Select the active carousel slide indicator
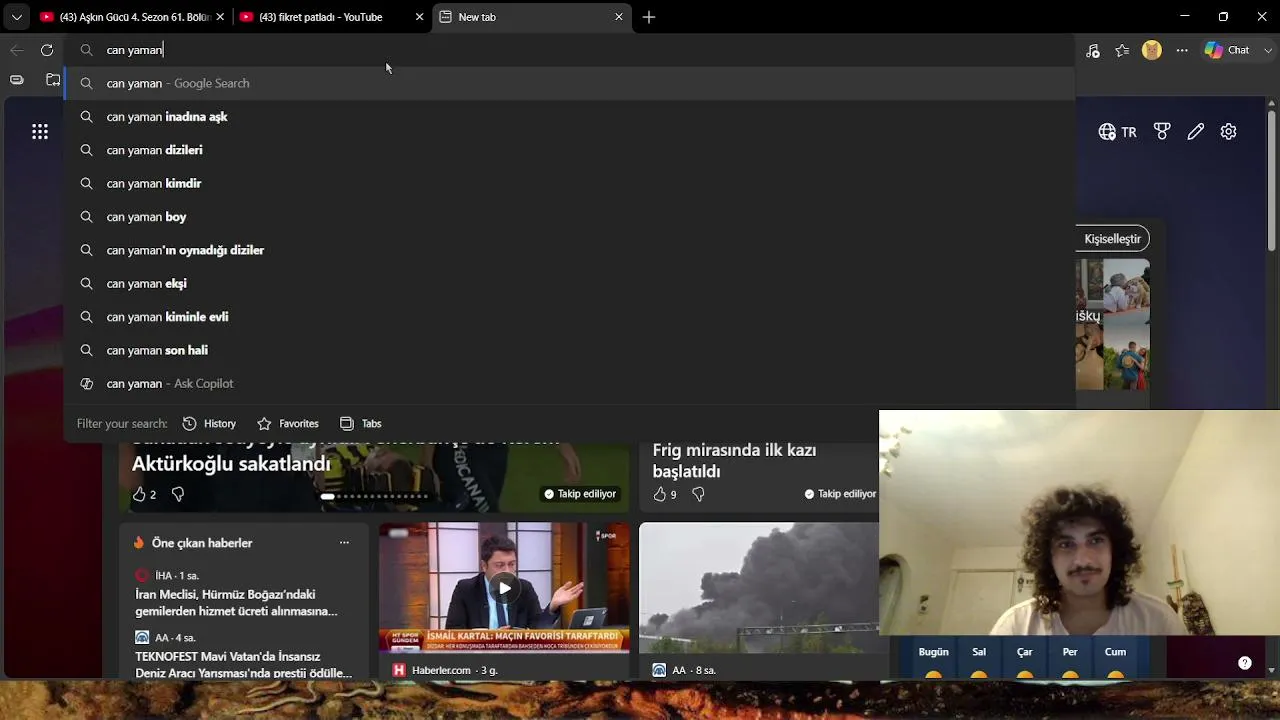The width and height of the screenshot is (1280, 720). click(x=328, y=496)
